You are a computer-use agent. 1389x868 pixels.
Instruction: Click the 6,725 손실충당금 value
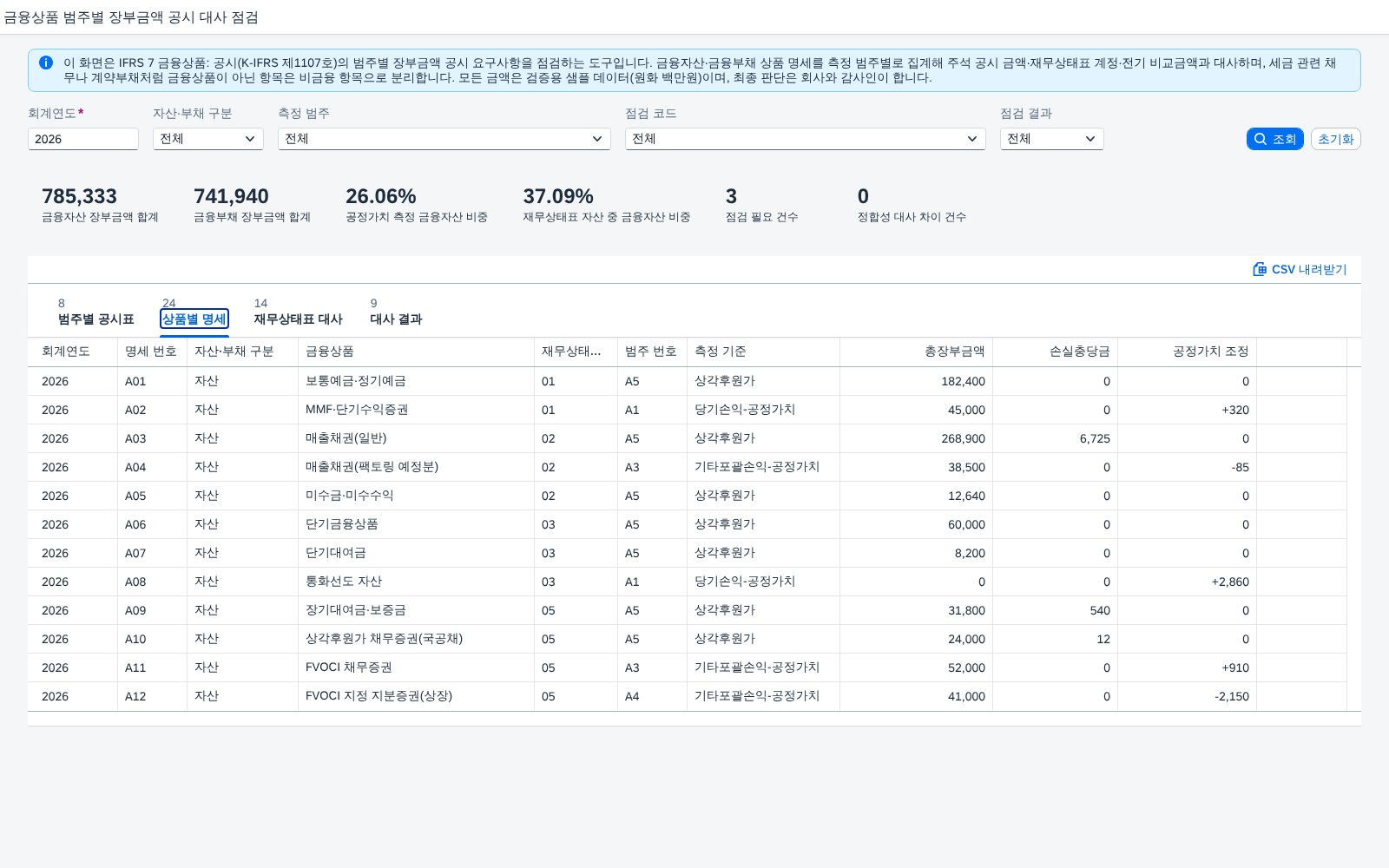pos(1095,438)
